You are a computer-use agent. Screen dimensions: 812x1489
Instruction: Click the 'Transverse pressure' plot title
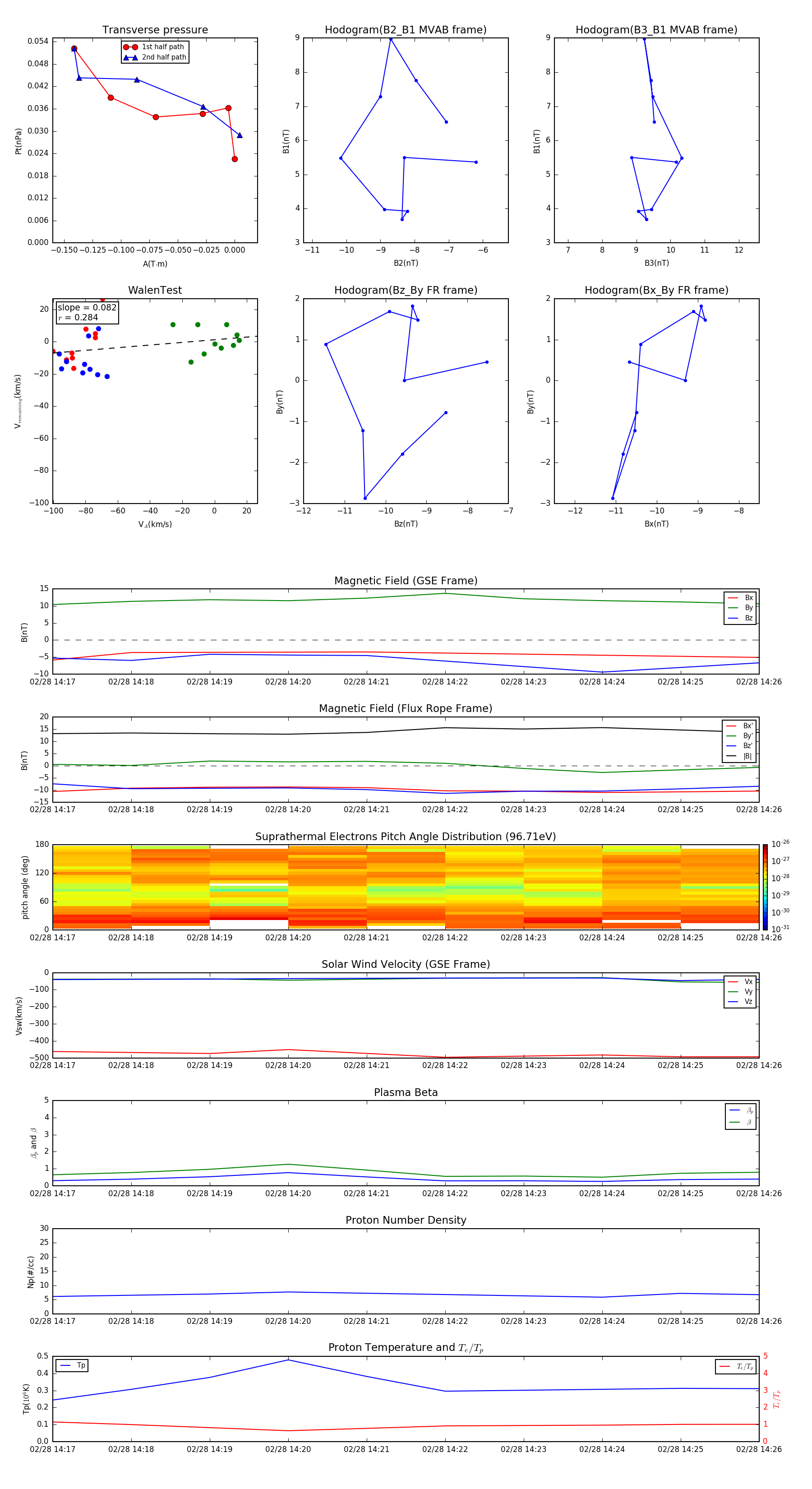coord(155,30)
